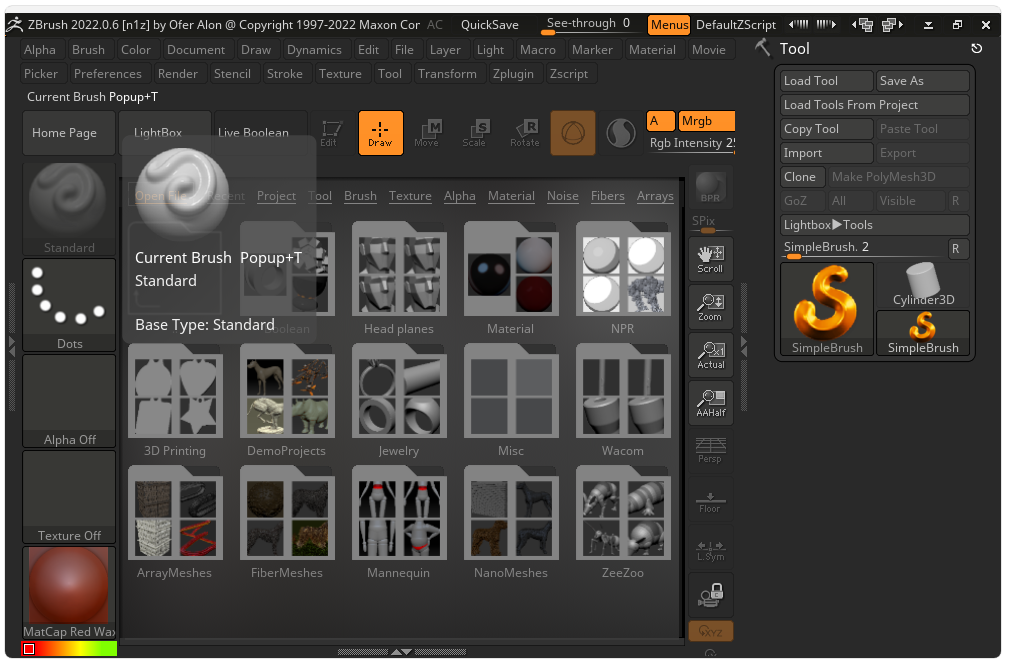Image resolution: width=1009 pixels, height=667 pixels.
Task: Click the Copy Tool button
Action: point(827,129)
